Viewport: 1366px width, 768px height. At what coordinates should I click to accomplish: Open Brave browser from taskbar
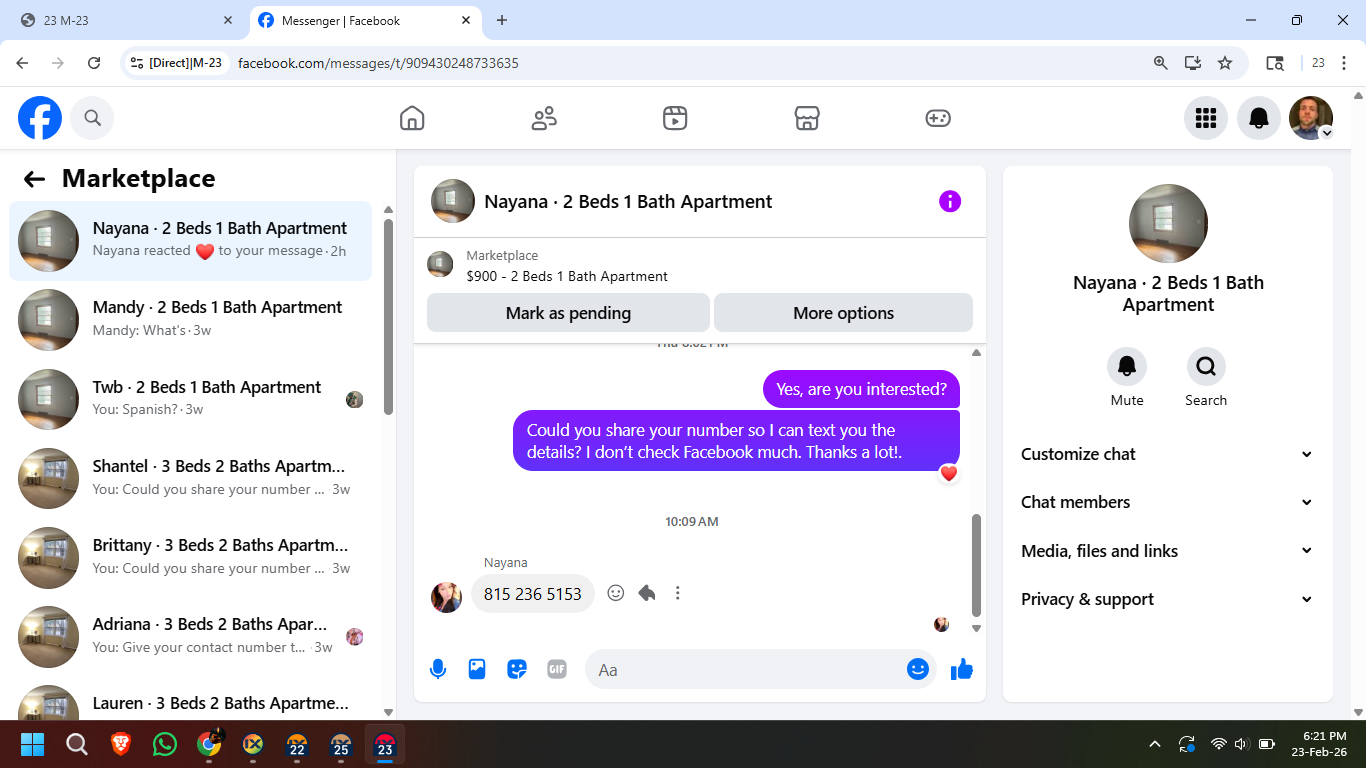[x=121, y=744]
